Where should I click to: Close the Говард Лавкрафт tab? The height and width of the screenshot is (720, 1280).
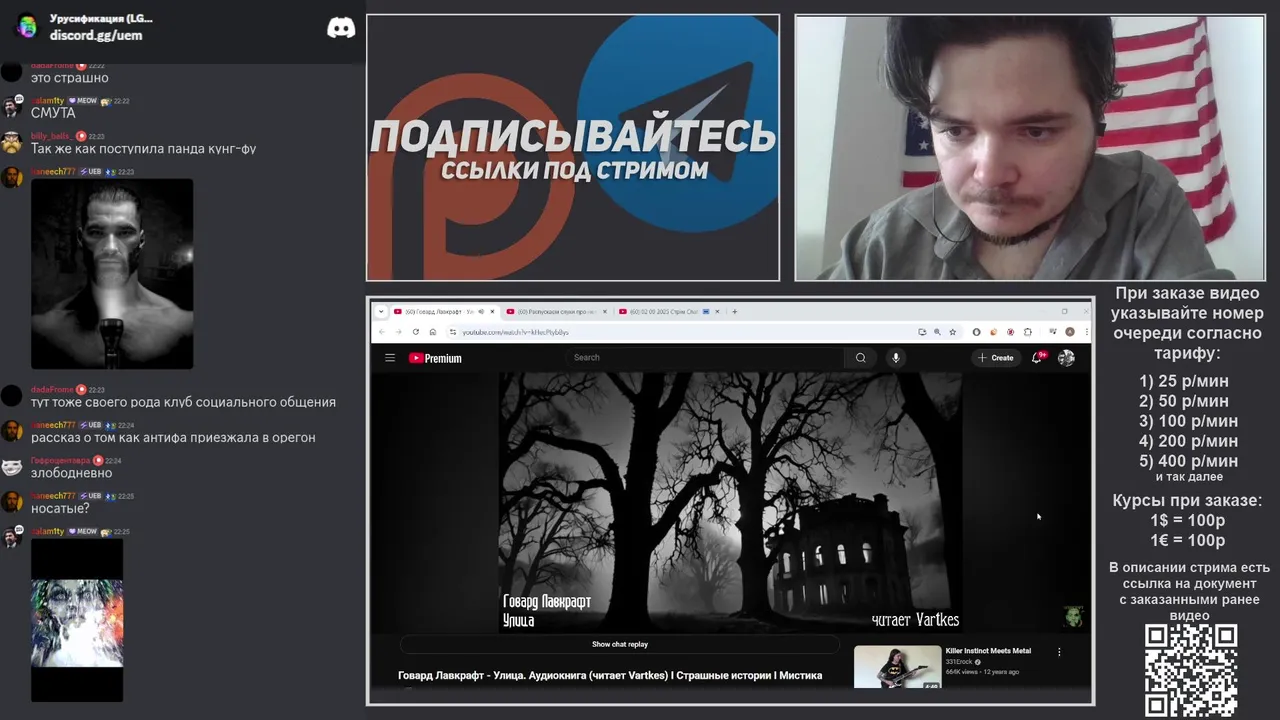pyautogui.click(x=492, y=311)
